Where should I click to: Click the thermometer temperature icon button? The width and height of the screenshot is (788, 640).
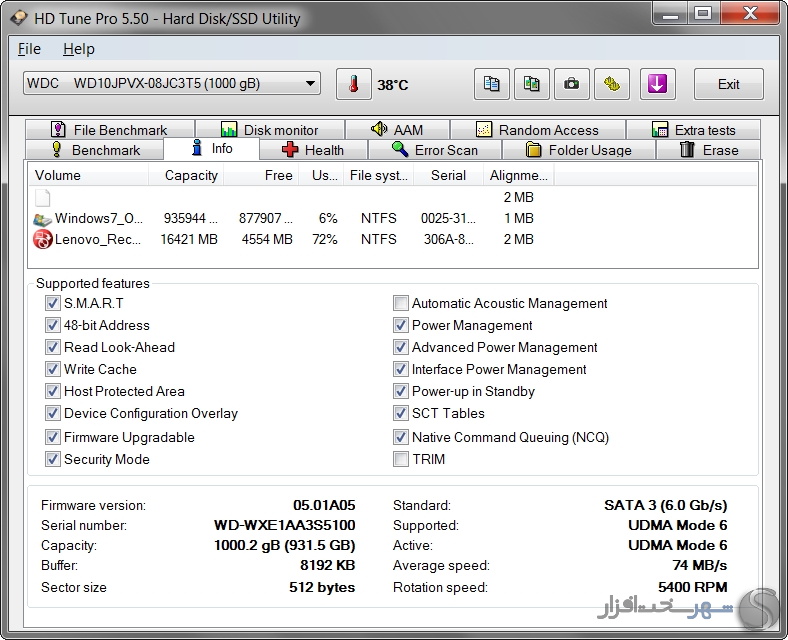point(354,84)
